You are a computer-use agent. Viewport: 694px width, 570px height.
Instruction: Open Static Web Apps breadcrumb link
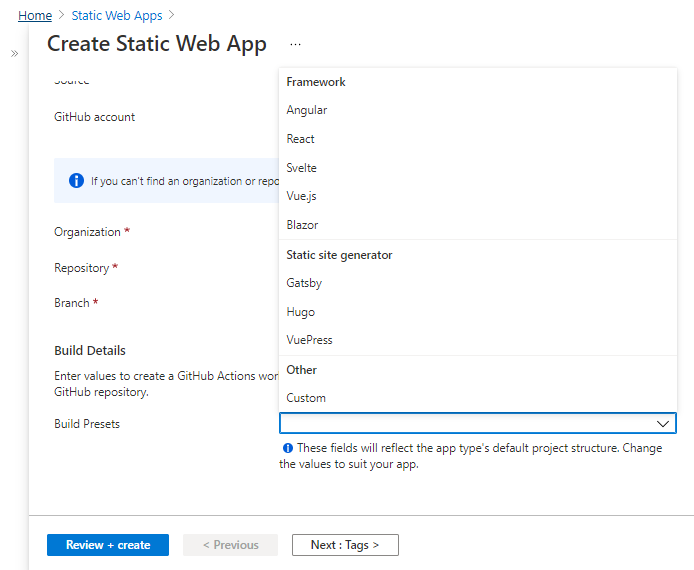[x=117, y=16]
